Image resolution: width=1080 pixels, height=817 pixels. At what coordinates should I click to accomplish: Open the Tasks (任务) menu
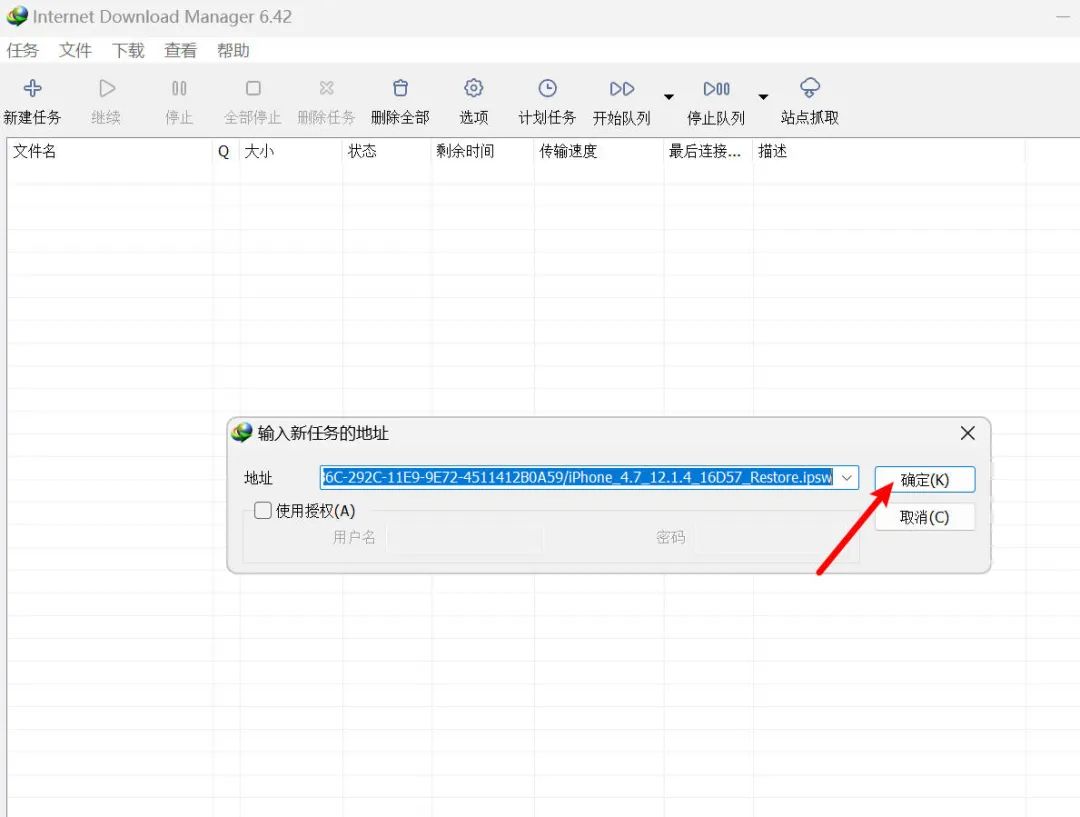[23, 50]
